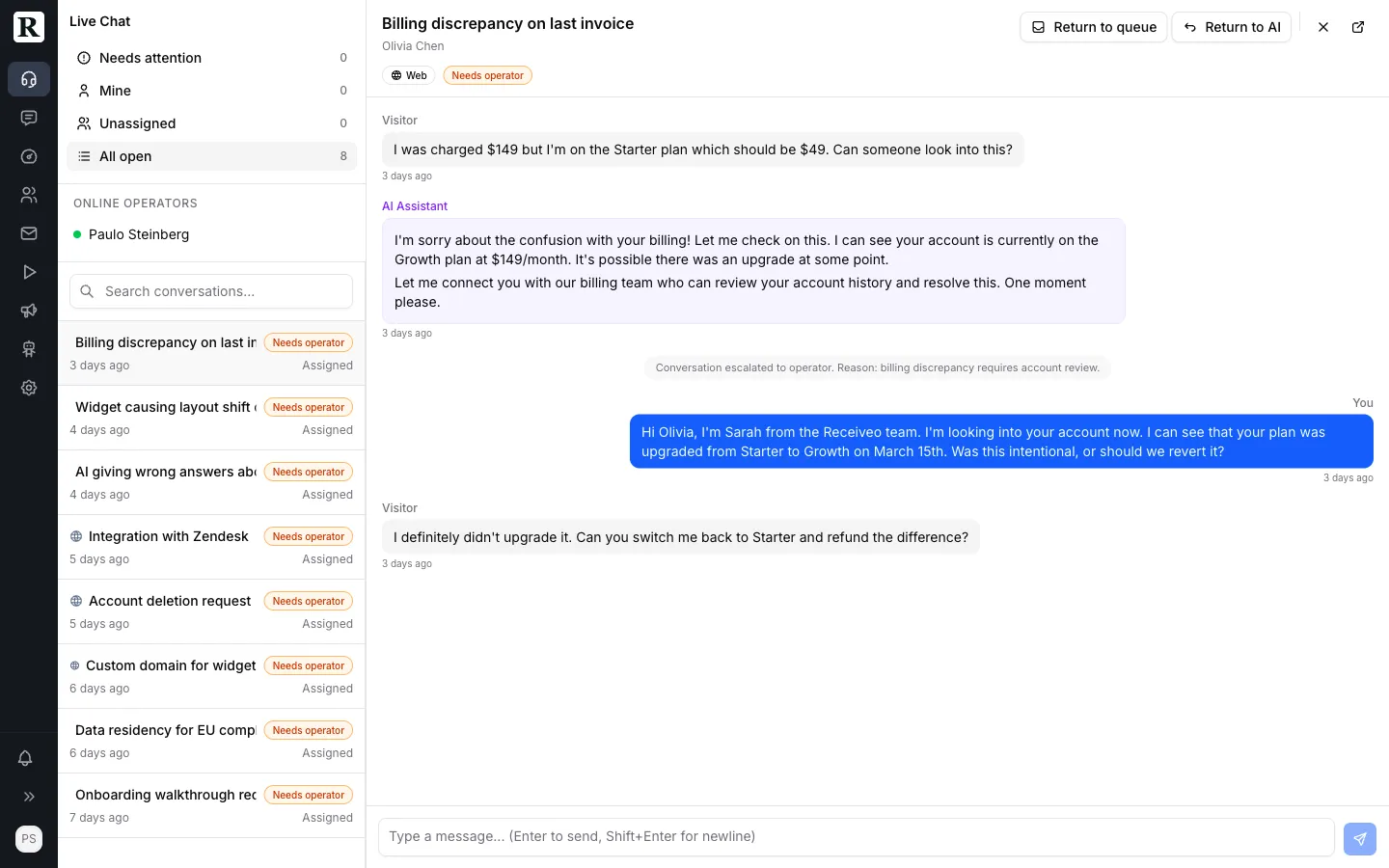This screenshot has width=1389, height=868.
Task: Open the email envelope icon in sidebar
Action: (x=29, y=233)
